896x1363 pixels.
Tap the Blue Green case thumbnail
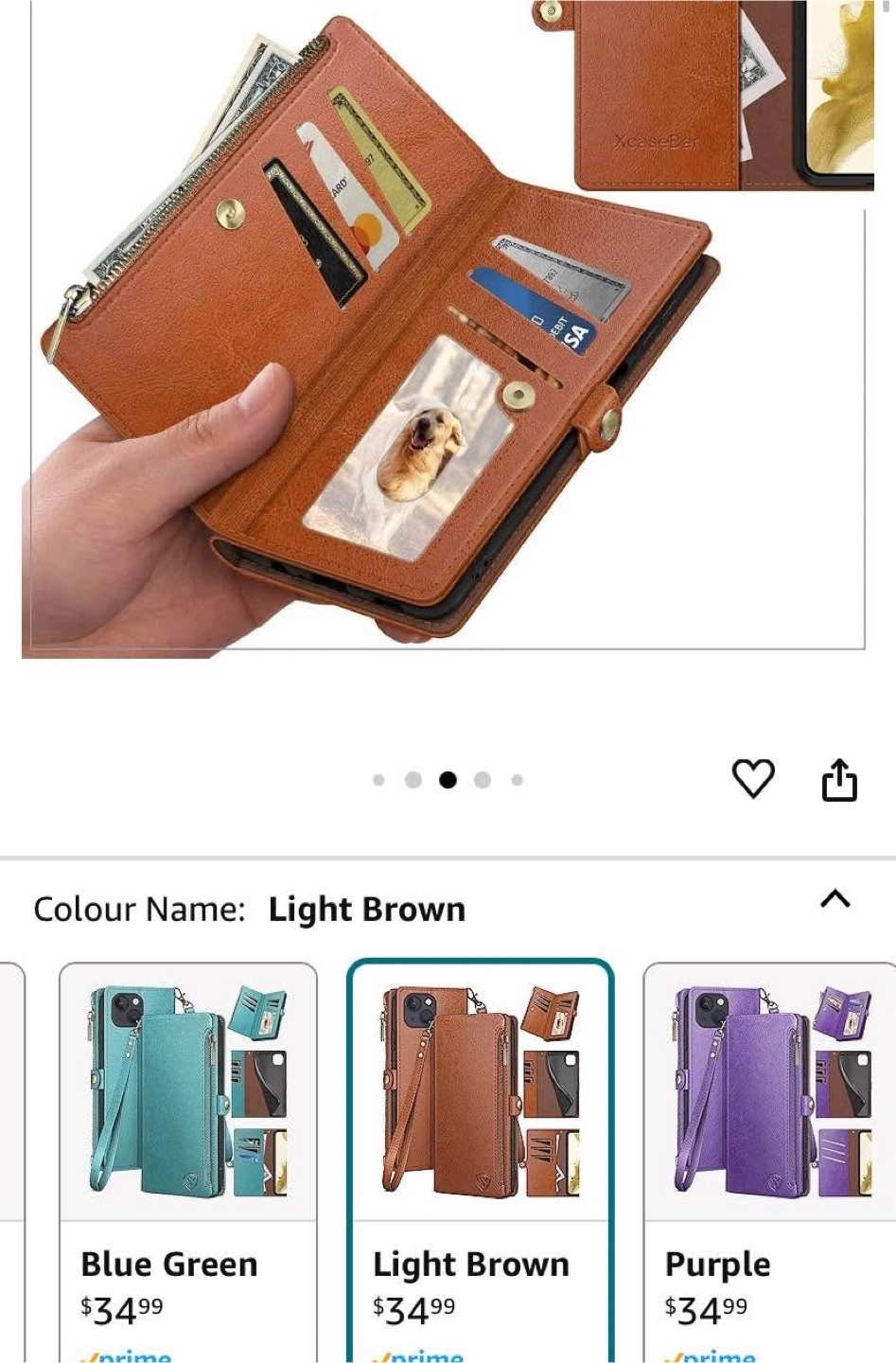tap(188, 1091)
